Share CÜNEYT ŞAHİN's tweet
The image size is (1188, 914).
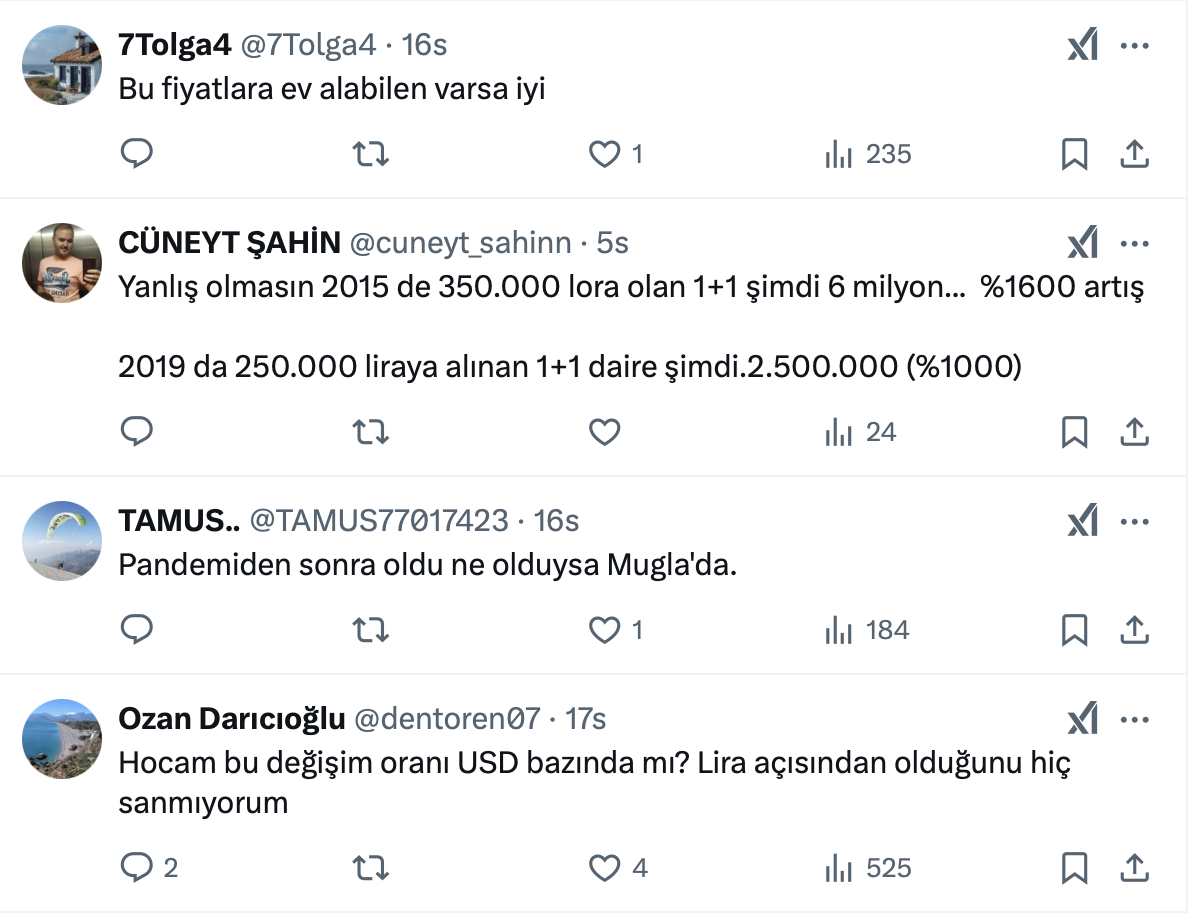click(x=1133, y=432)
